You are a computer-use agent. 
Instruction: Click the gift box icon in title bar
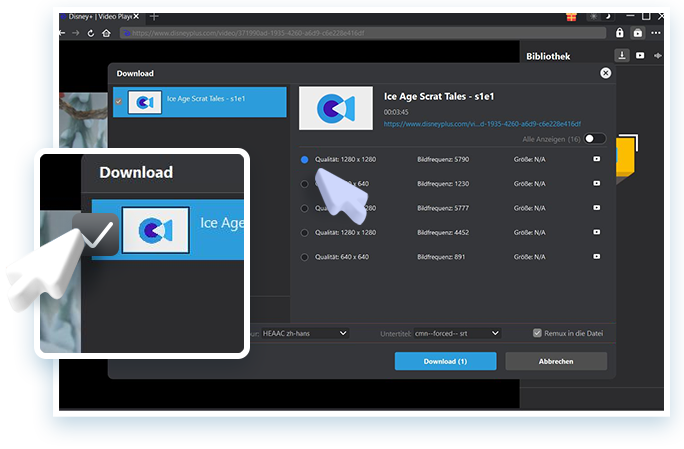(571, 17)
